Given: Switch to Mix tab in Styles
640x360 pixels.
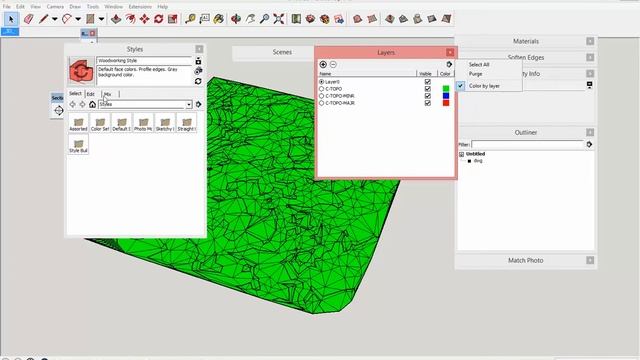Looking at the screenshot, I should (108, 94).
